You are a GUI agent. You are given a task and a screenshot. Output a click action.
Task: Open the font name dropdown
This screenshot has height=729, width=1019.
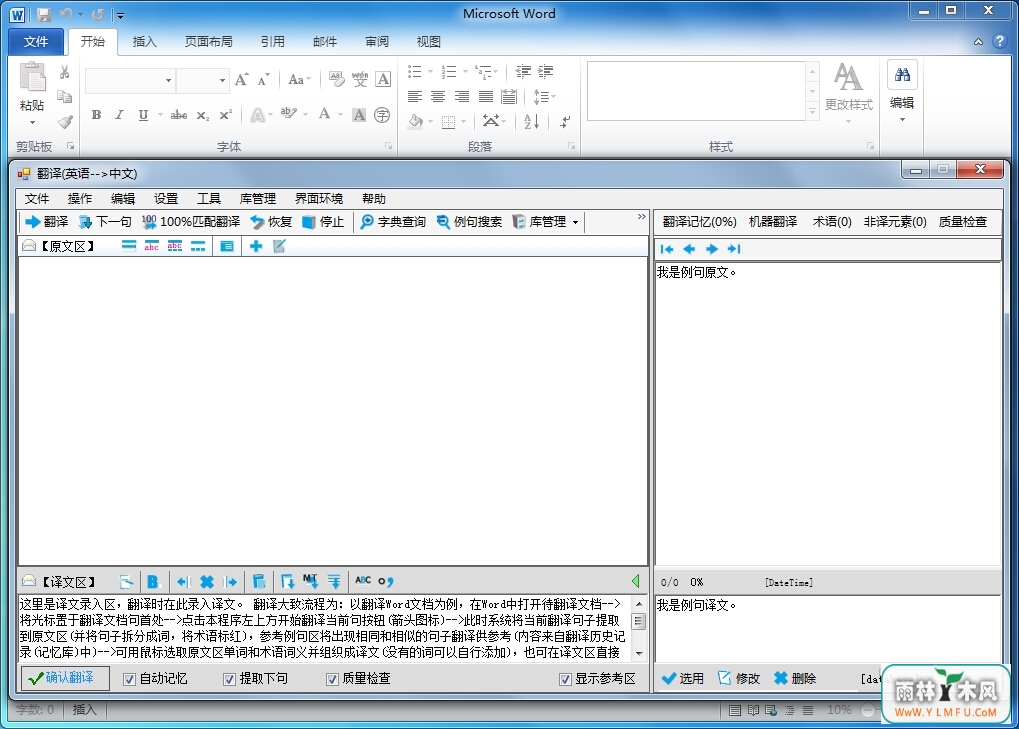click(x=168, y=80)
